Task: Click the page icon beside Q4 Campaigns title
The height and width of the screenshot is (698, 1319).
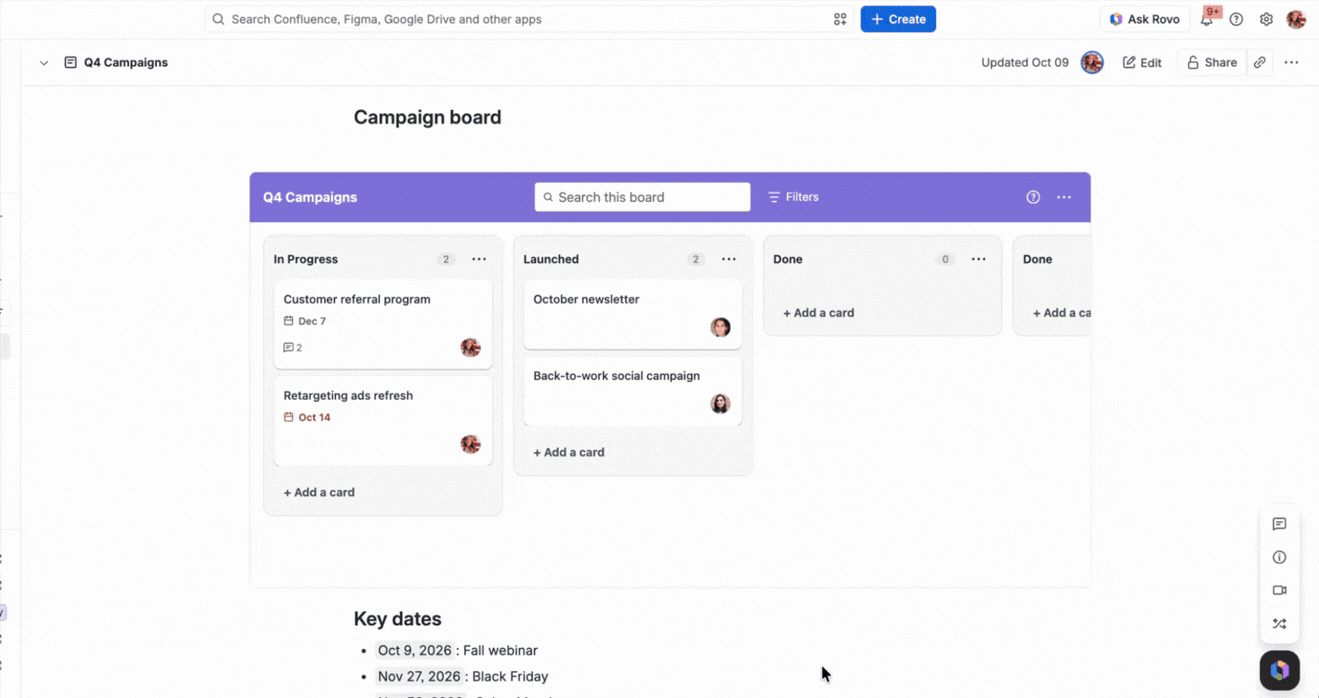Action: tap(70, 62)
